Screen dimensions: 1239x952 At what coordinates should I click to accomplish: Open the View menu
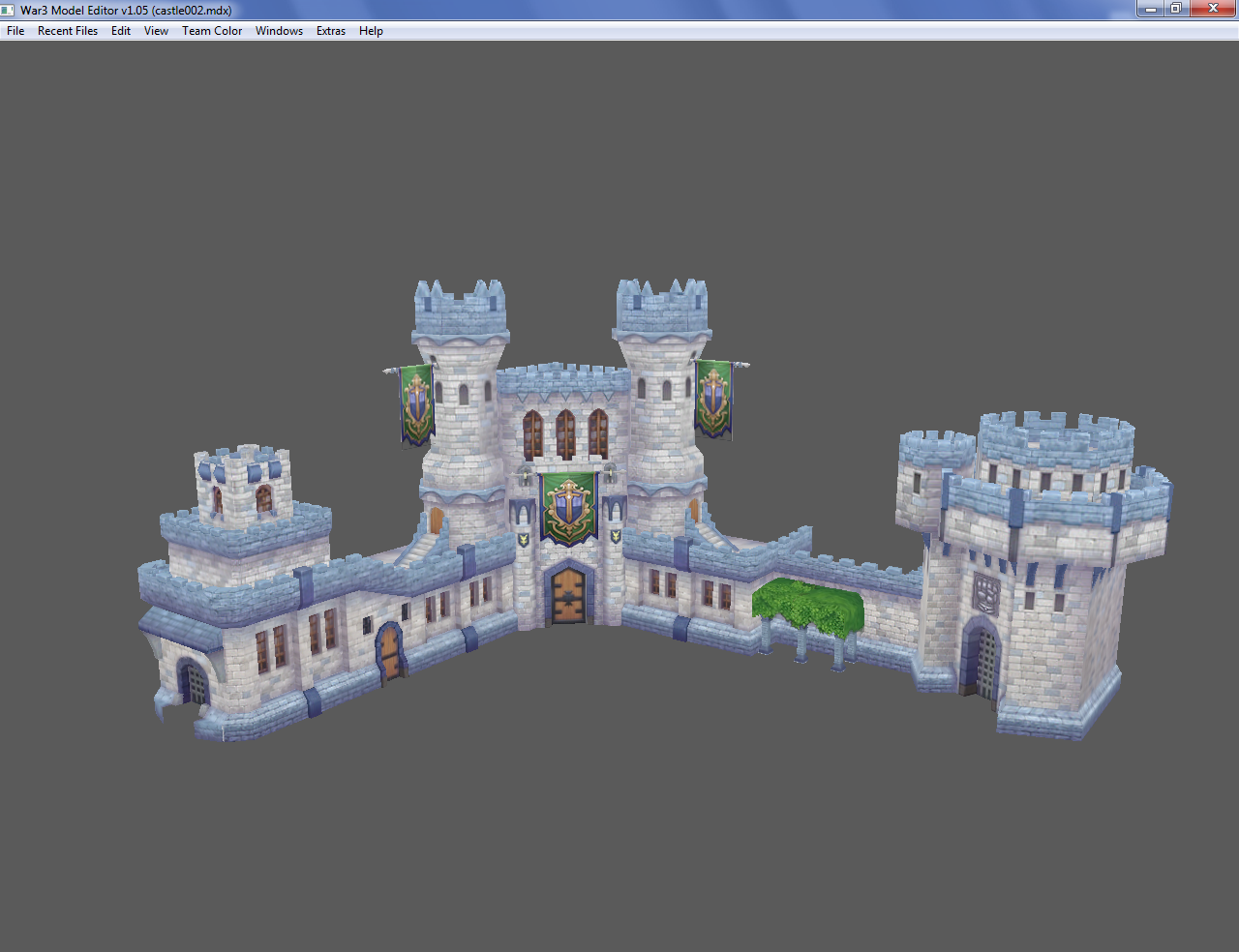click(156, 31)
